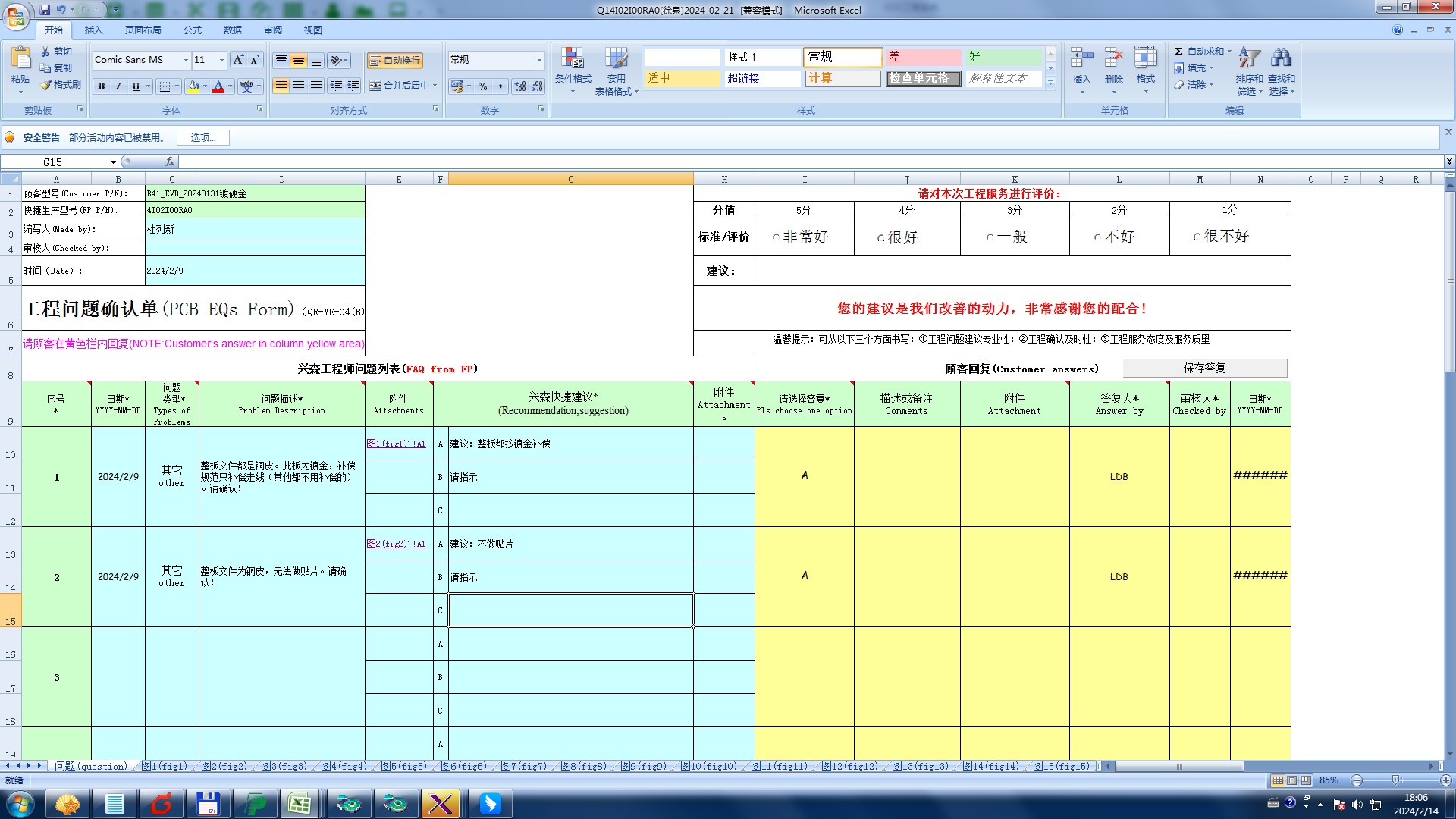Click the Bold formatting icon
1456x819 pixels.
[101, 86]
